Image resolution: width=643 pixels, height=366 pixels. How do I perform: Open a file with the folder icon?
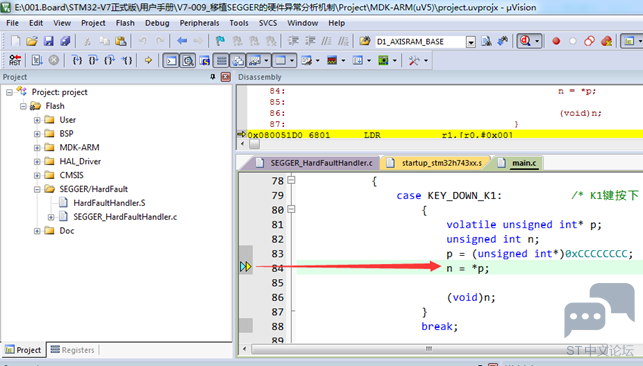coord(32,41)
